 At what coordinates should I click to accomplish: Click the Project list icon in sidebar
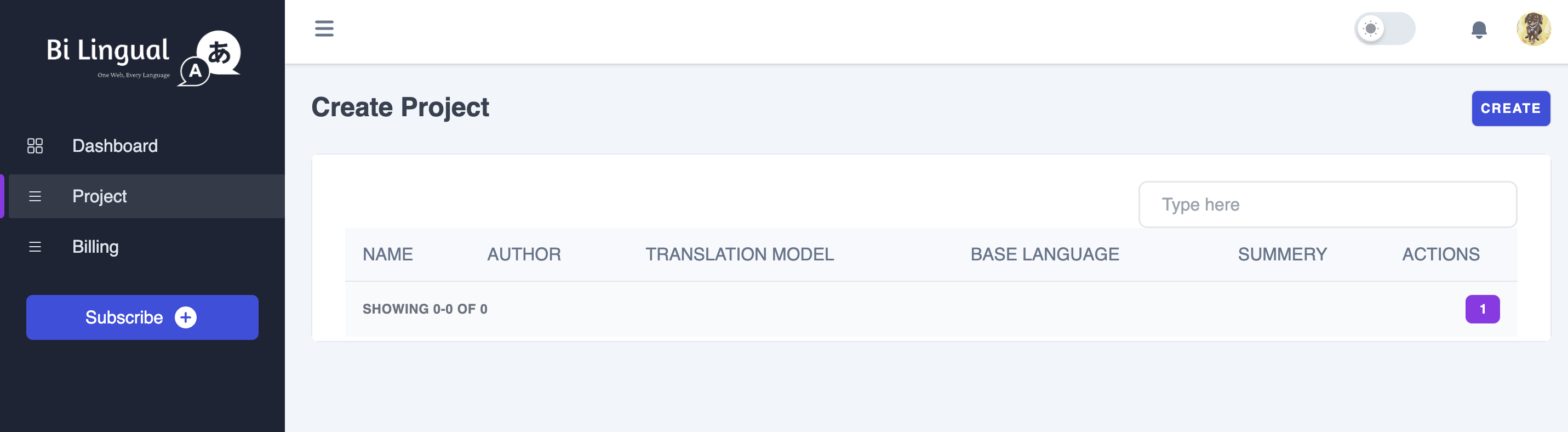click(x=35, y=196)
